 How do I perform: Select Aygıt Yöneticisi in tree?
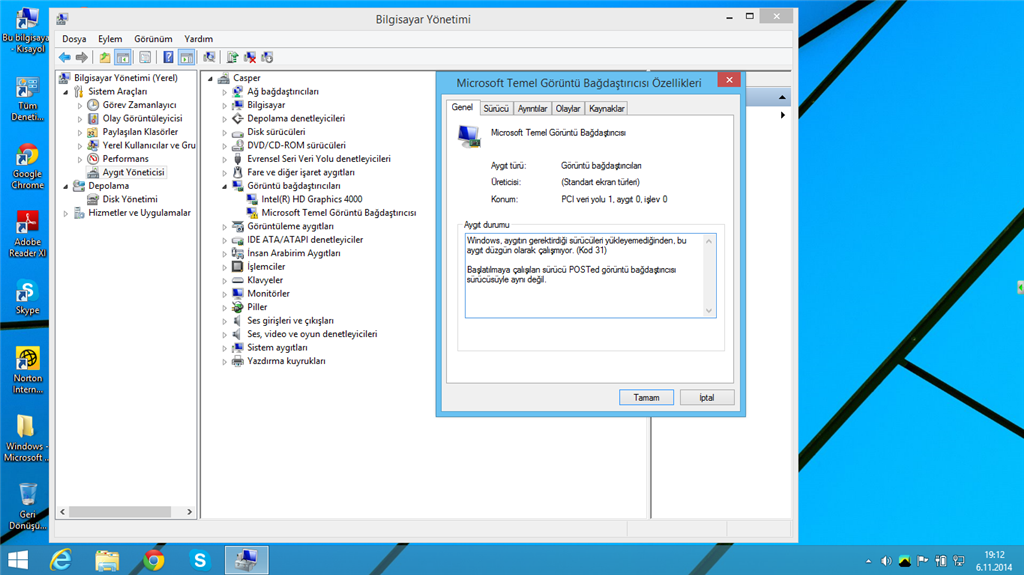click(133, 172)
